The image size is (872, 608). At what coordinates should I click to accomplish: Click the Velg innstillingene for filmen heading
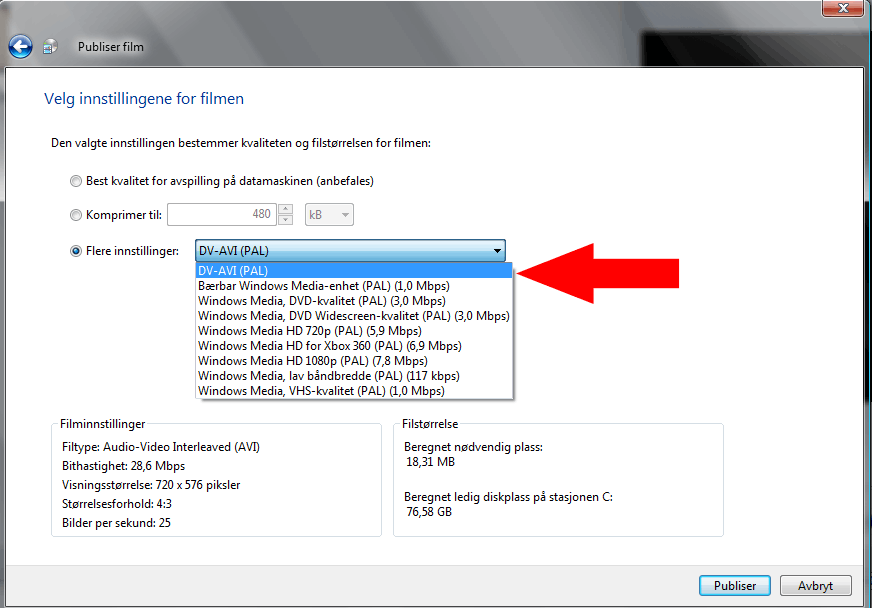tap(144, 99)
